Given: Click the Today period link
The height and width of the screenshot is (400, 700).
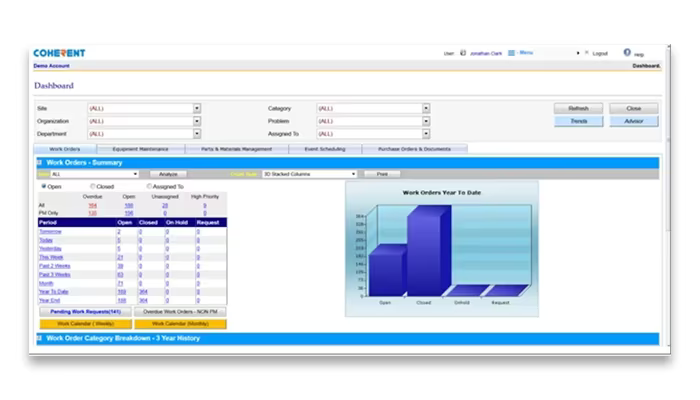Looking at the screenshot, I should [x=46, y=240].
